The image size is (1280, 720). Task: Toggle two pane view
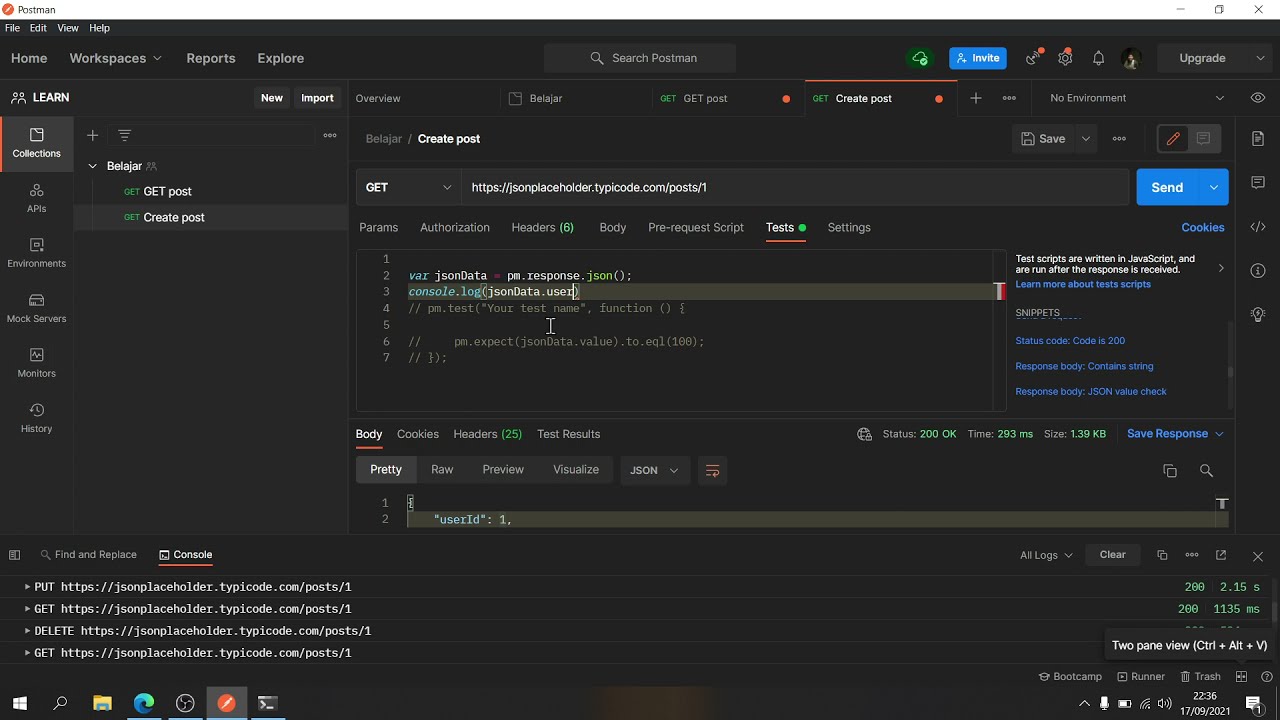click(x=1241, y=677)
